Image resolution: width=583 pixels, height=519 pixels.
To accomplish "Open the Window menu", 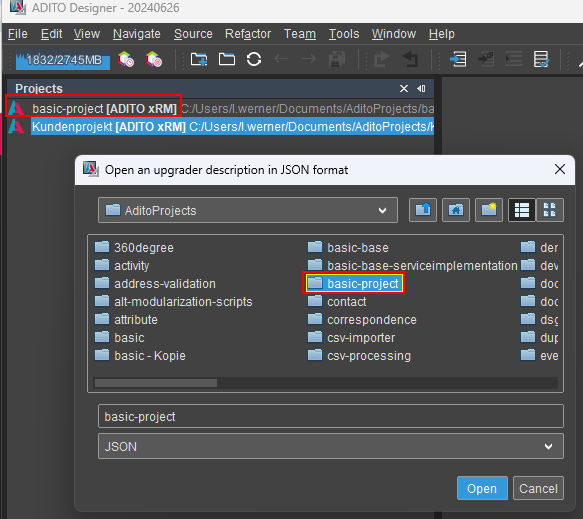I will click(x=394, y=34).
